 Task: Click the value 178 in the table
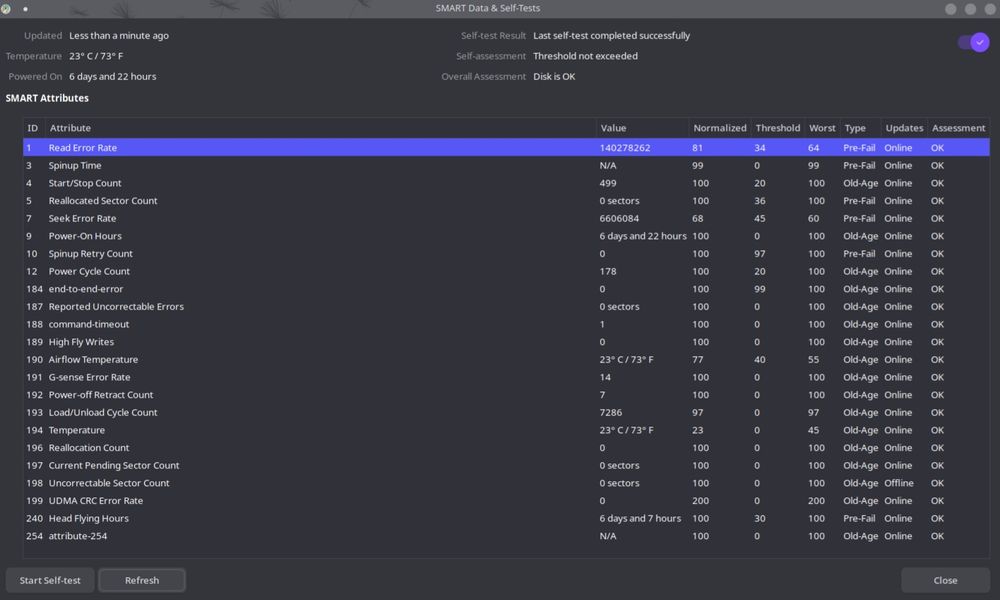[x=608, y=271]
